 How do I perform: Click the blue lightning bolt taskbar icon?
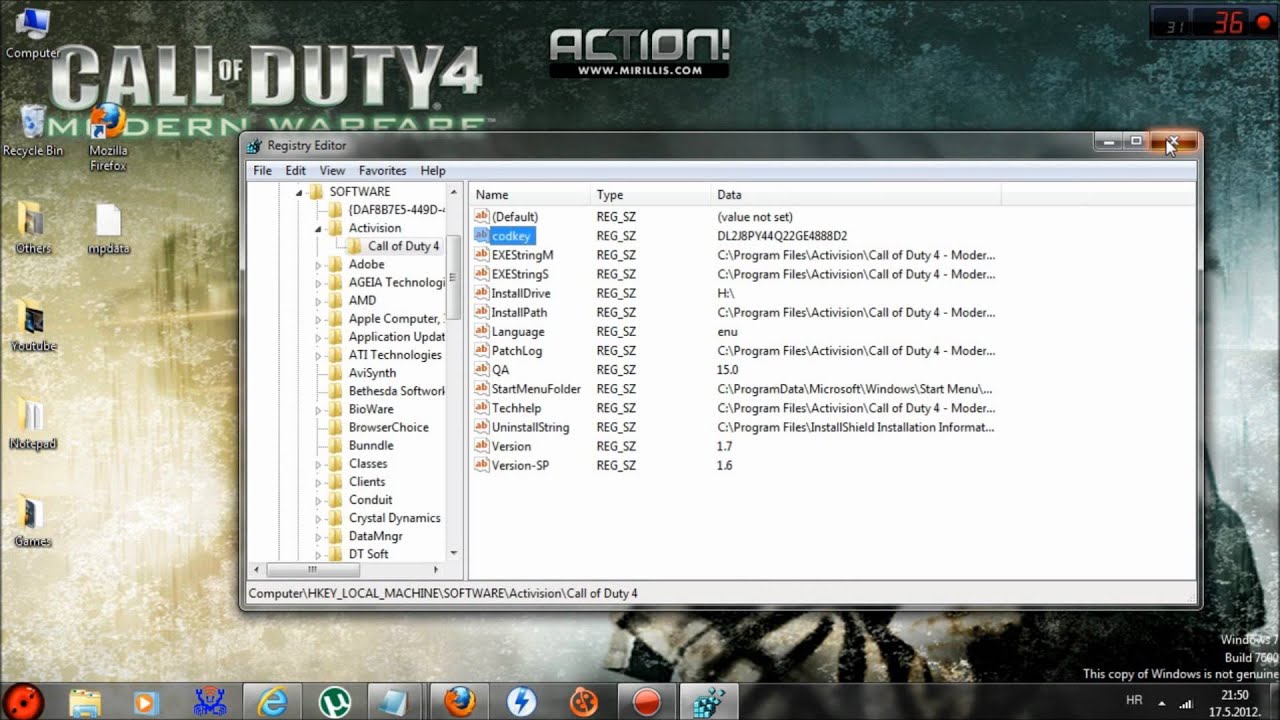pyautogui.click(x=521, y=702)
